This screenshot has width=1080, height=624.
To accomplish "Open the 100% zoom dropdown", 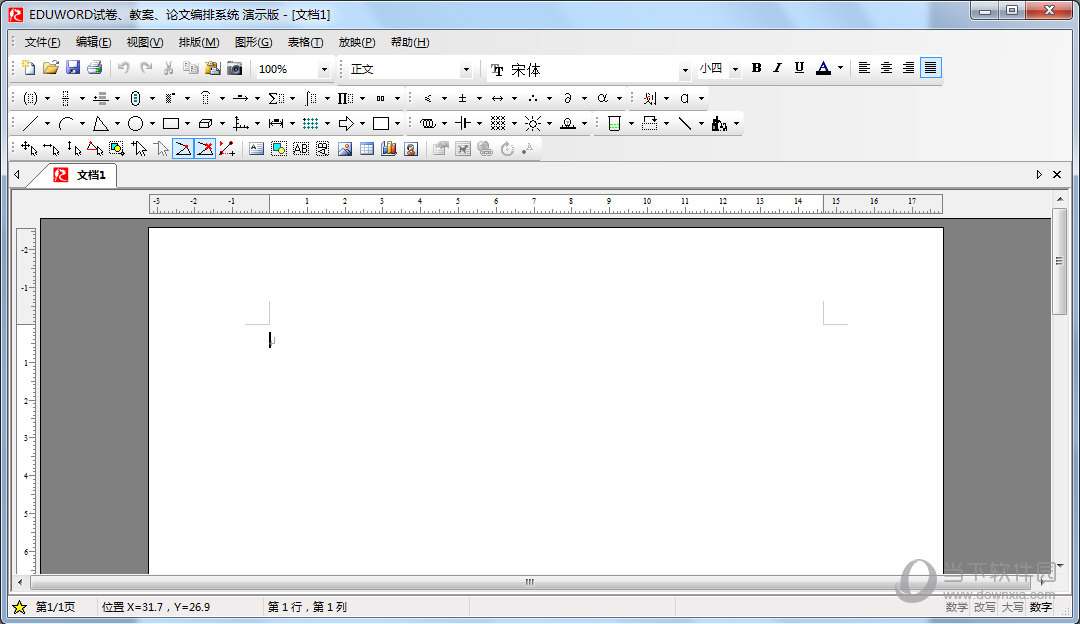I will coord(323,70).
